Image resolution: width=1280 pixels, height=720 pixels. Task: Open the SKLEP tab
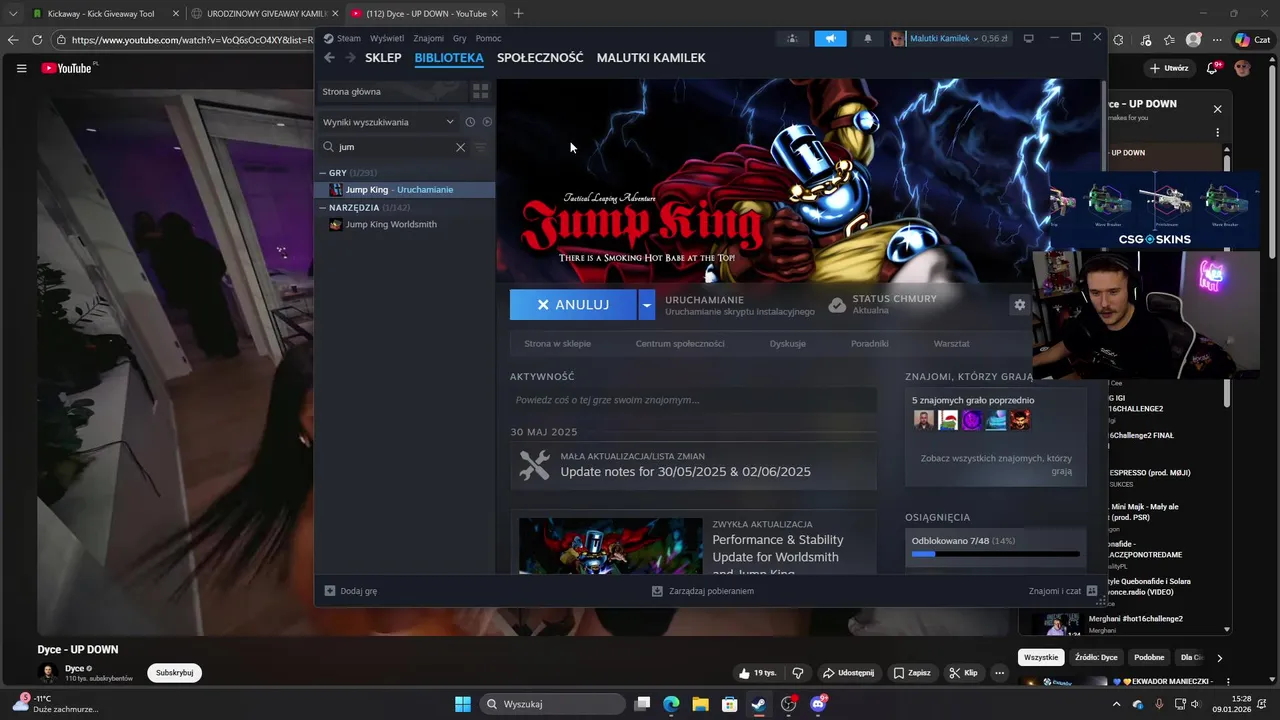[383, 58]
